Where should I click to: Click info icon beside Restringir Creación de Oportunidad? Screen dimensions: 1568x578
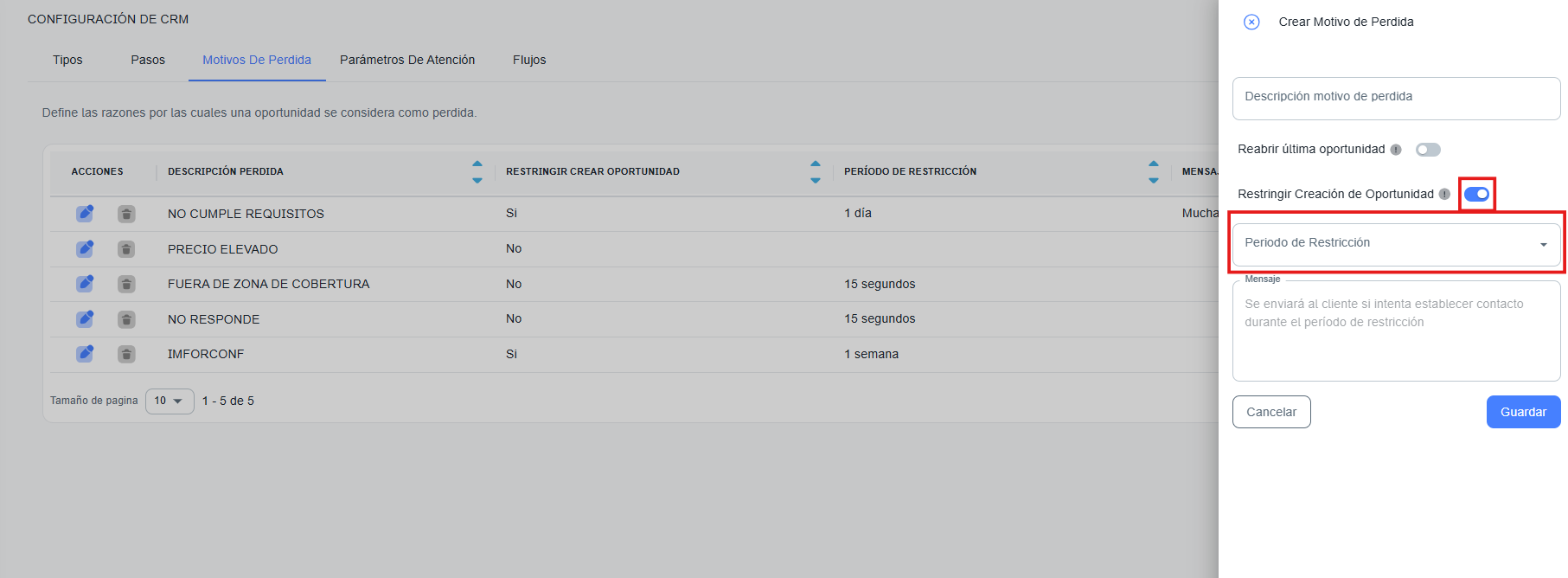[1444, 195]
